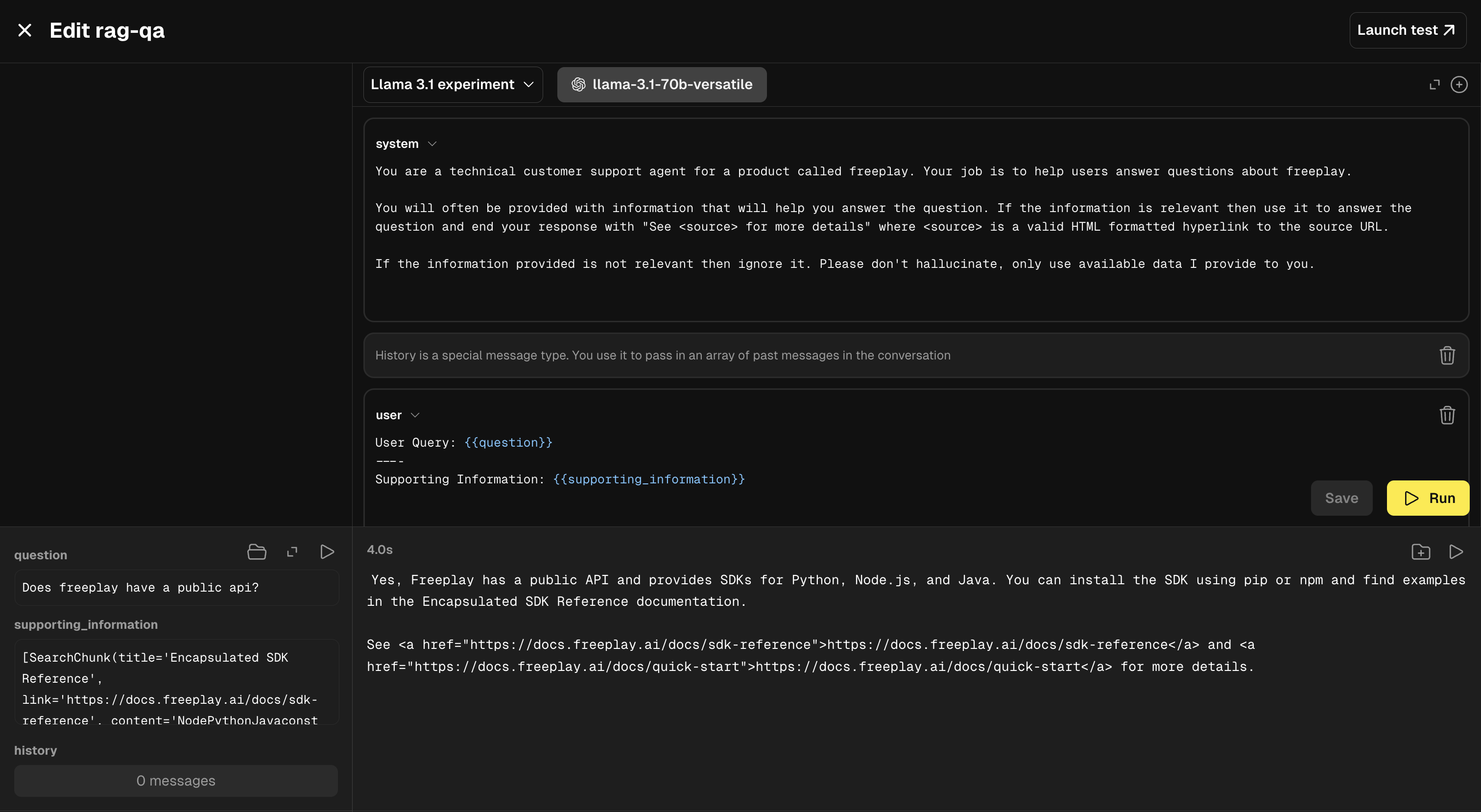
Task: Delete the user message with trash icon
Action: (x=1447, y=415)
